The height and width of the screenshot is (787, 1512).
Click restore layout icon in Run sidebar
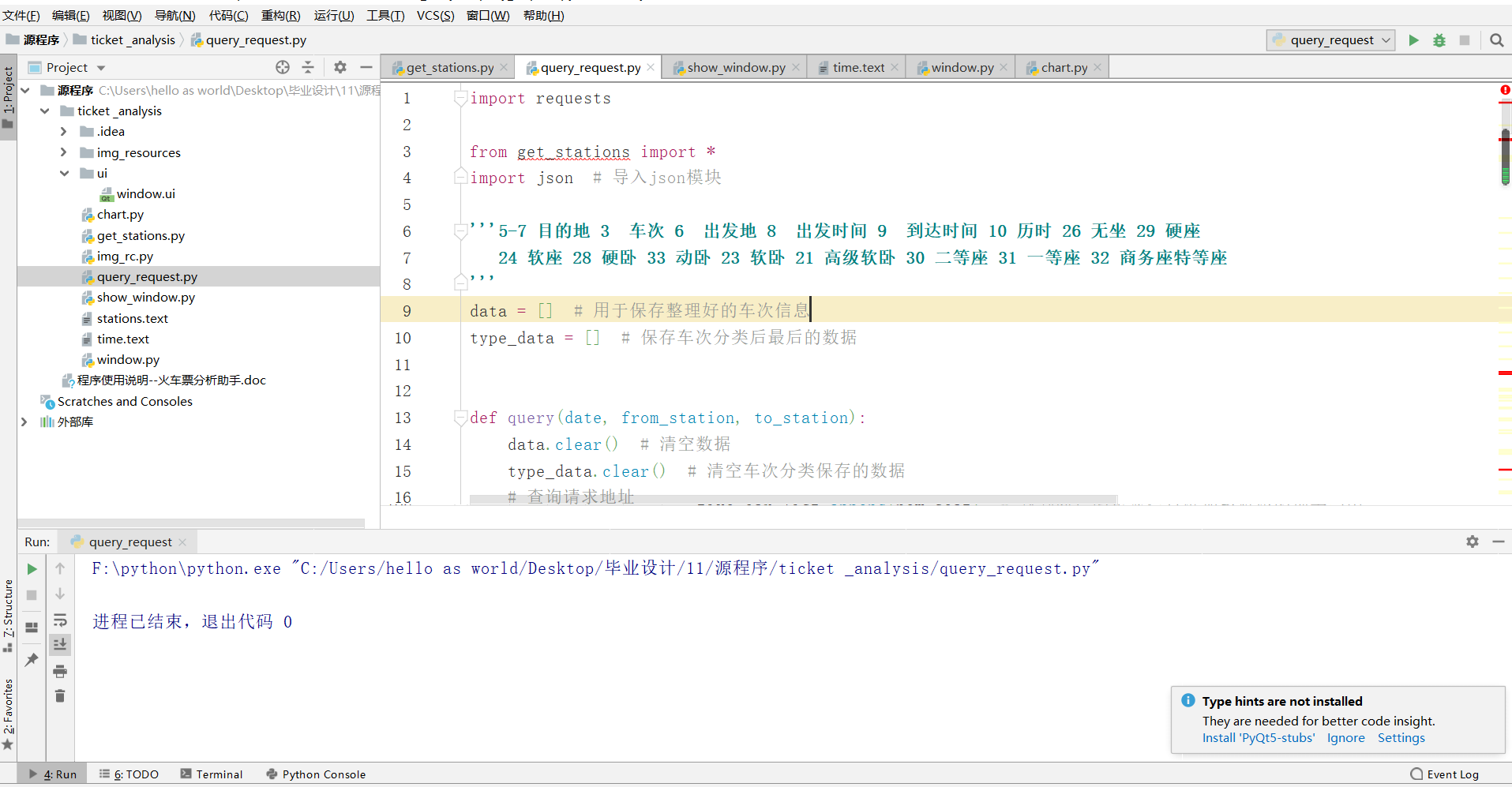tap(32, 628)
